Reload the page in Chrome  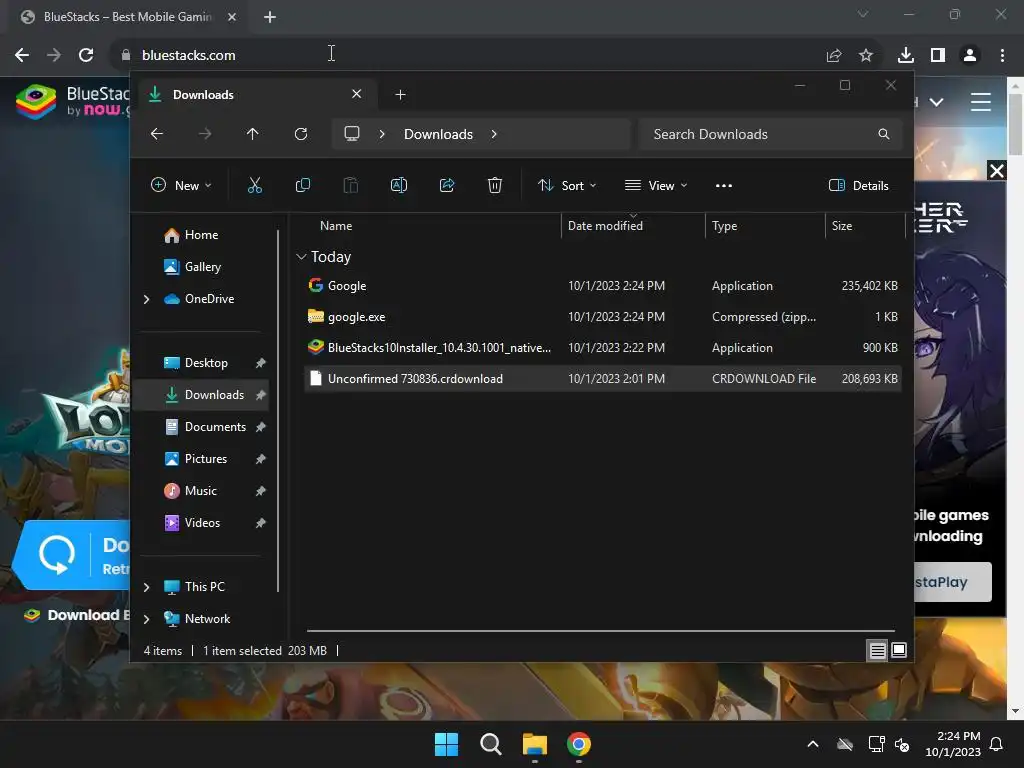pos(86,55)
